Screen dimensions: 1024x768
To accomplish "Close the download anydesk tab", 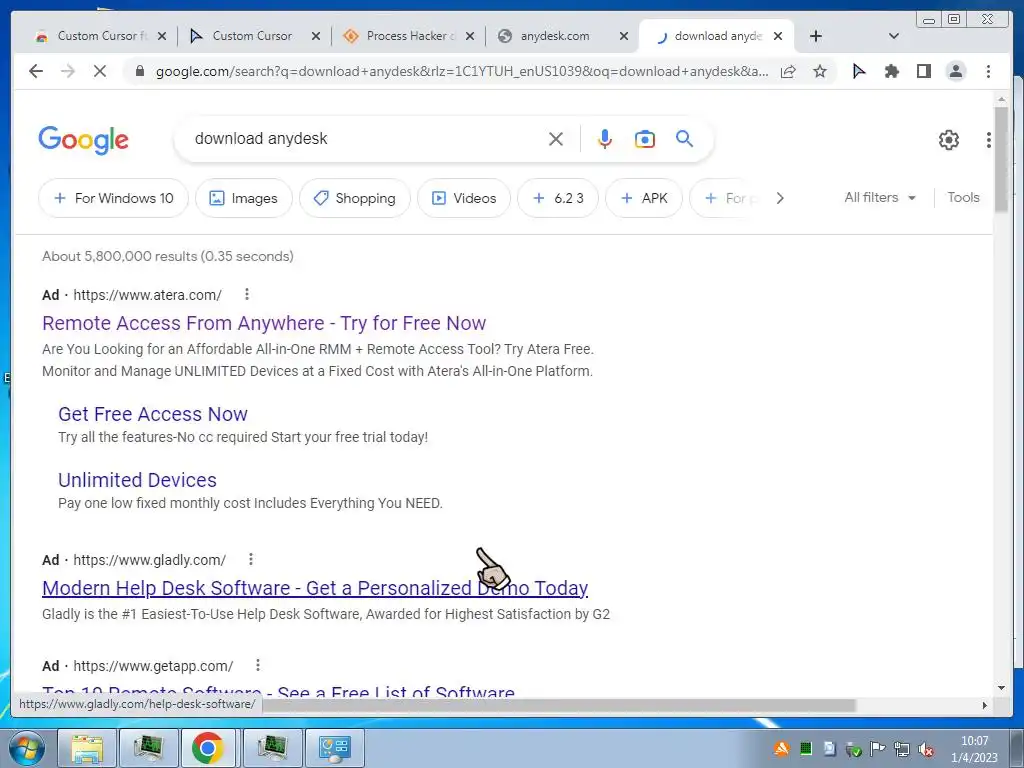I will [x=778, y=36].
